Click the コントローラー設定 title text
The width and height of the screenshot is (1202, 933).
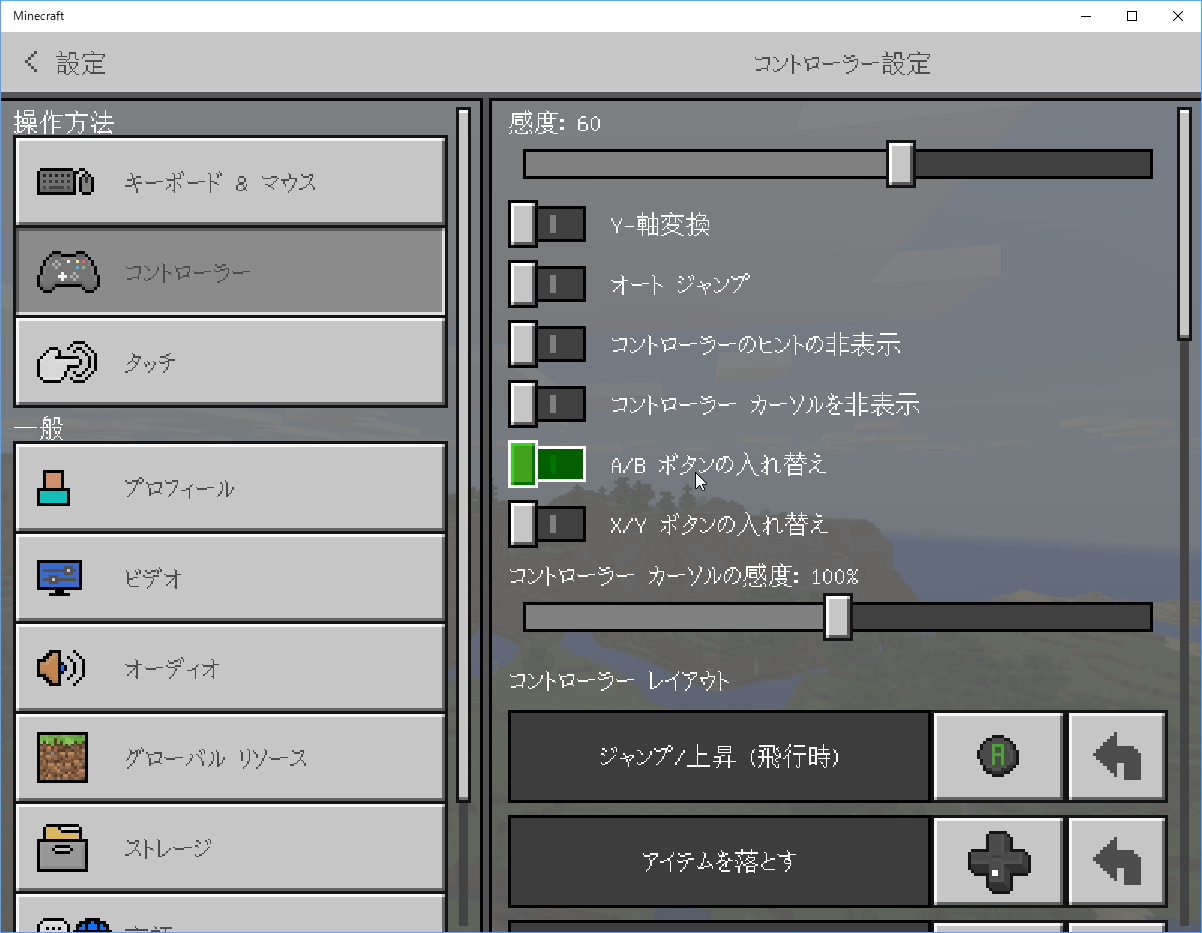click(842, 64)
